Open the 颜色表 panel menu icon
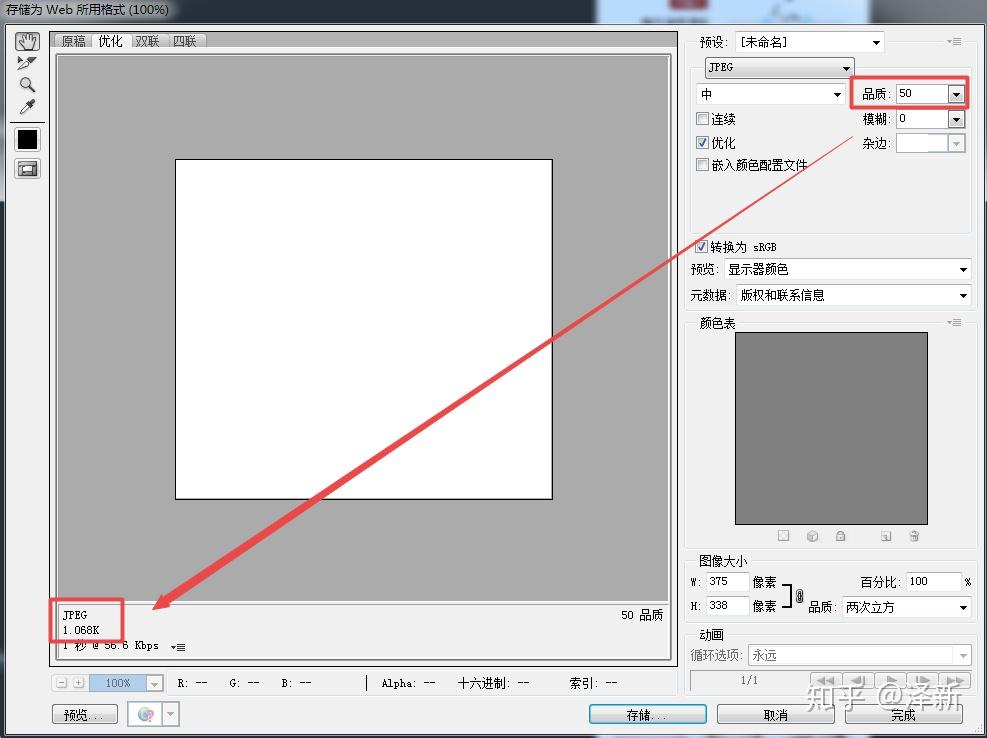The width and height of the screenshot is (987, 738). [x=956, y=322]
